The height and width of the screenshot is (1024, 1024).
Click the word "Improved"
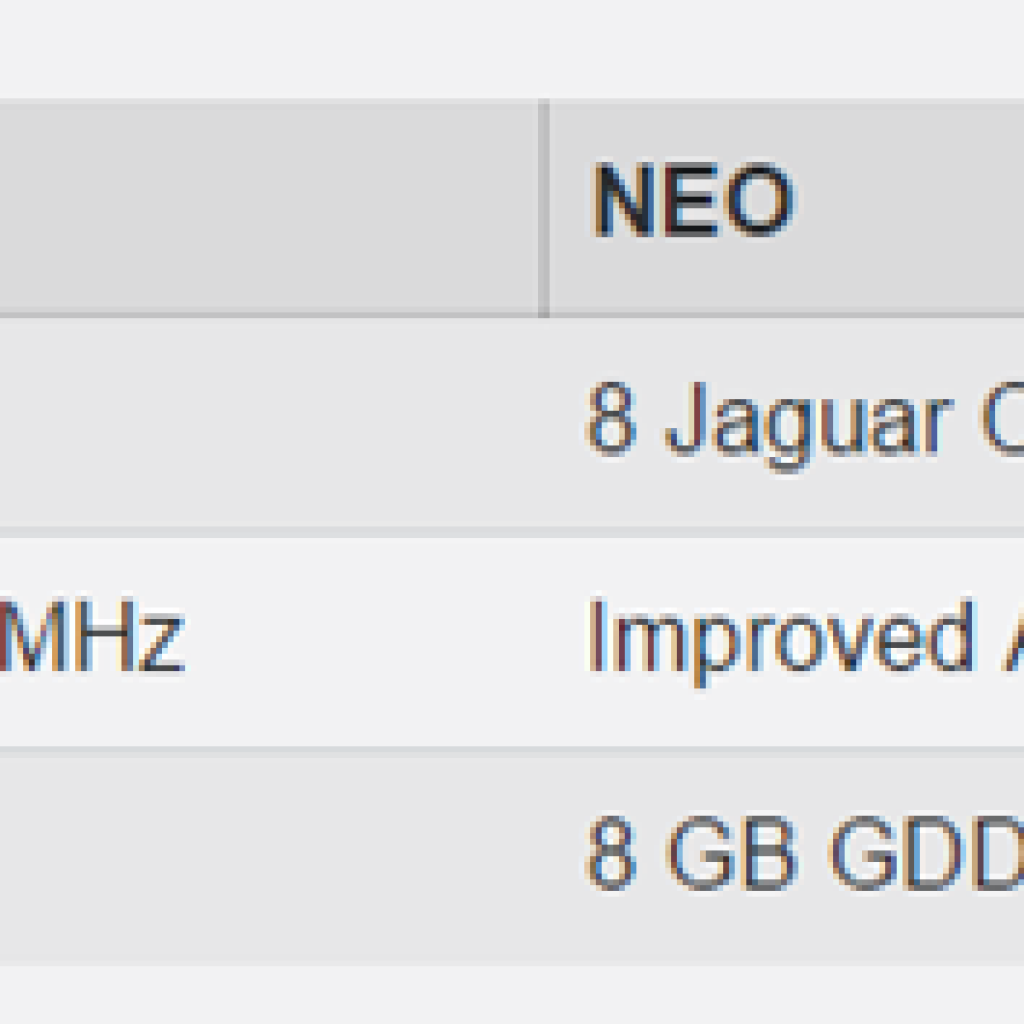pyautogui.click(x=778, y=636)
